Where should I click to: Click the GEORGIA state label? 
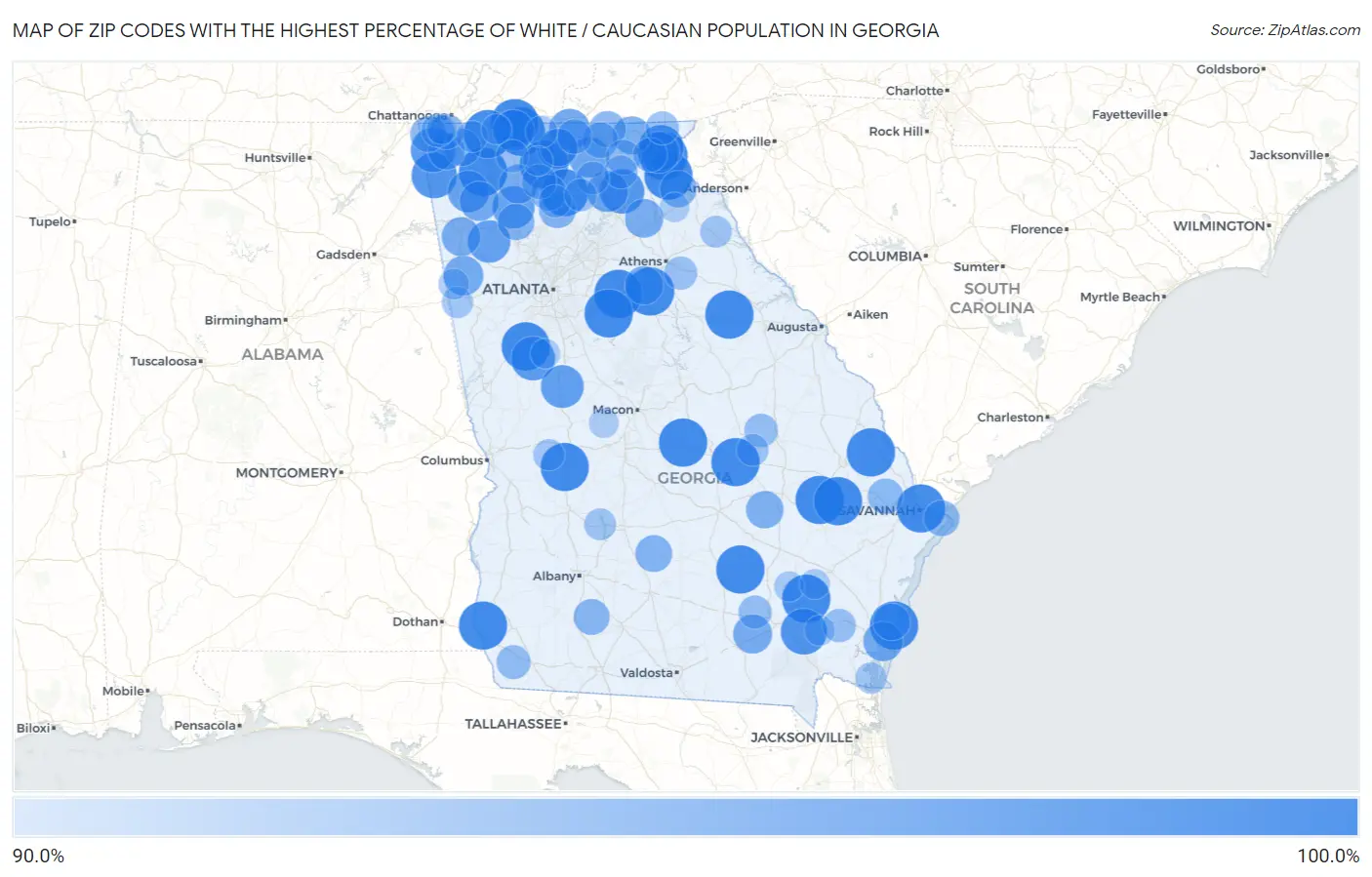coord(694,478)
